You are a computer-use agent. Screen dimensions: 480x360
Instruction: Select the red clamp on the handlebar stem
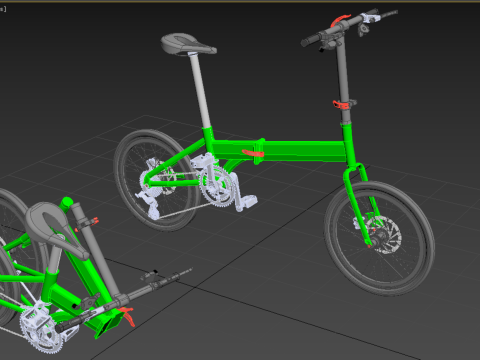[x=341, y=105]
